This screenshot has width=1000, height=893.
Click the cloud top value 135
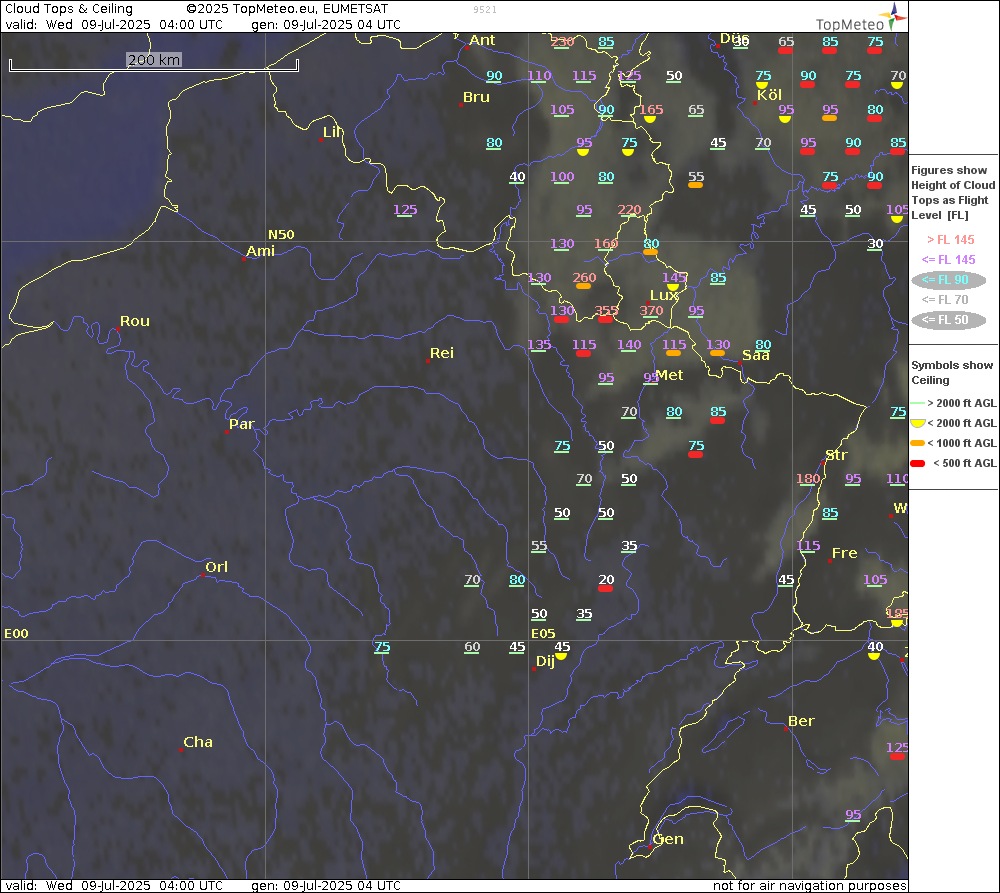(539, 344)
